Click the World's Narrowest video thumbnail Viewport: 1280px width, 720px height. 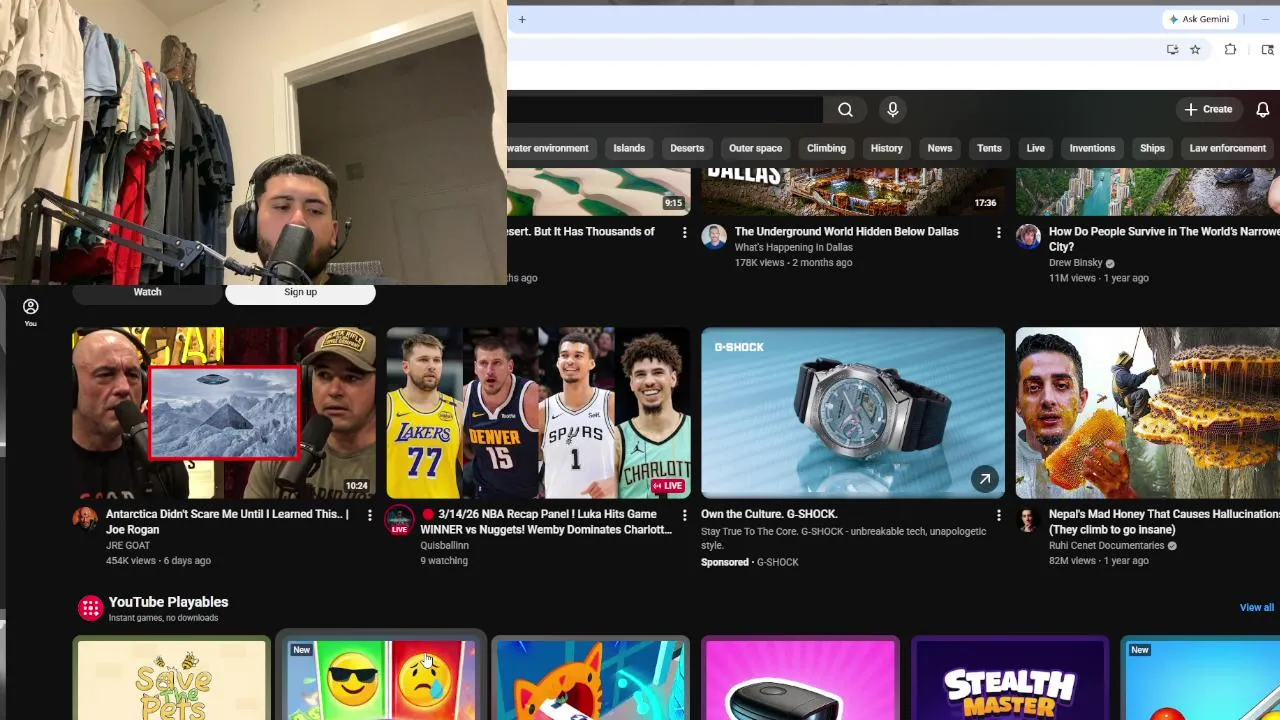click(1148, 192)
